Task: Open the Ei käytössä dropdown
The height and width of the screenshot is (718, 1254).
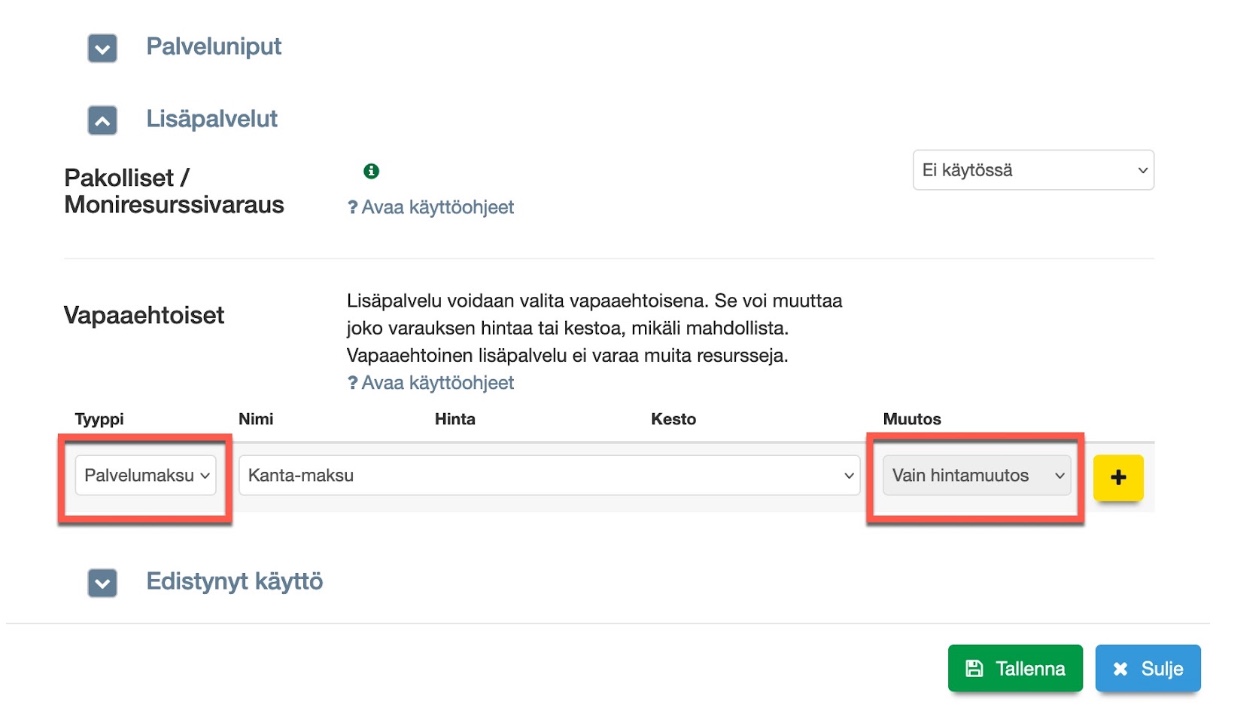Action: [1032, 170]
